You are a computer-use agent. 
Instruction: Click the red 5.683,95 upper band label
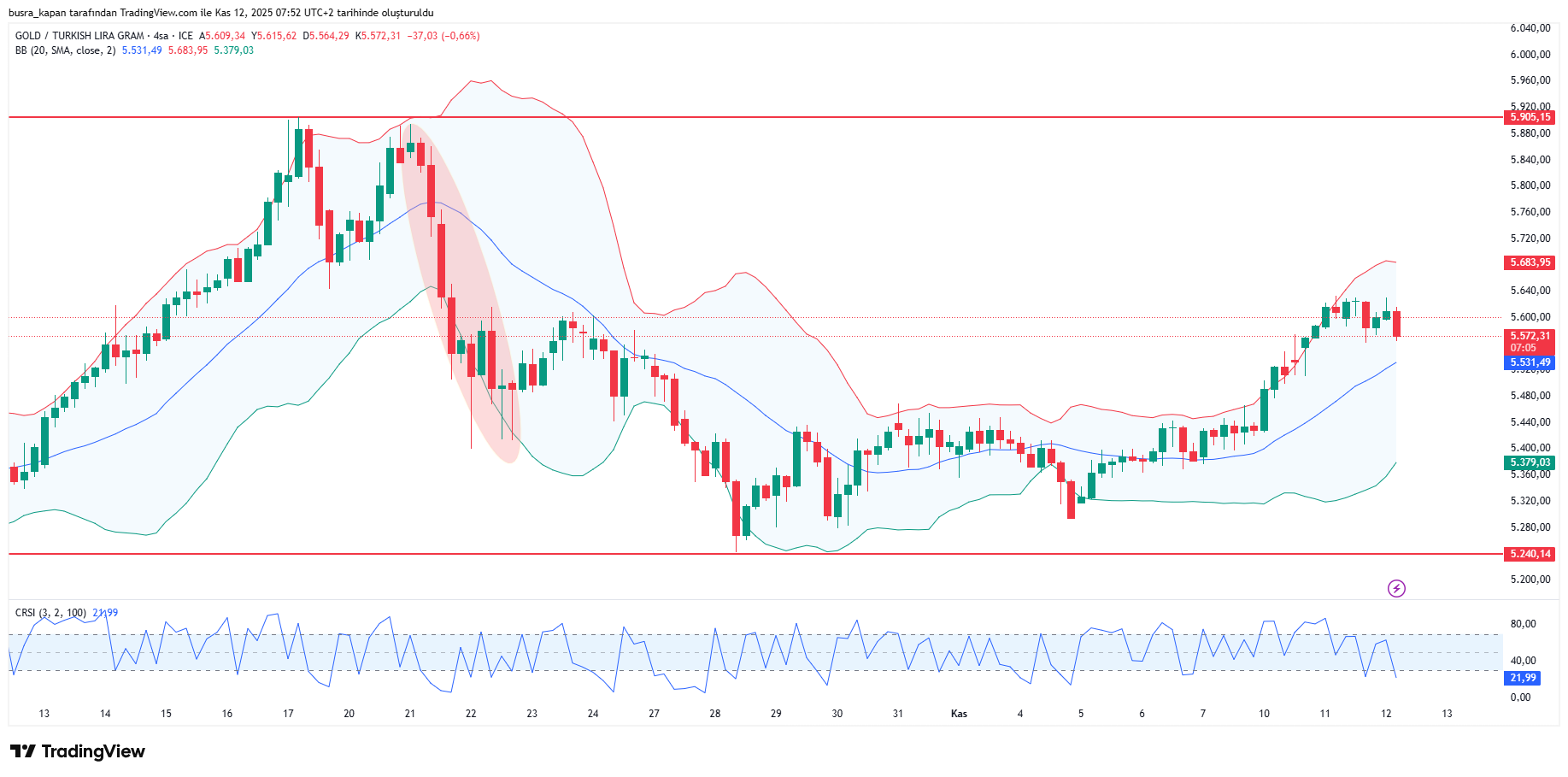[x=1530, y=262]
